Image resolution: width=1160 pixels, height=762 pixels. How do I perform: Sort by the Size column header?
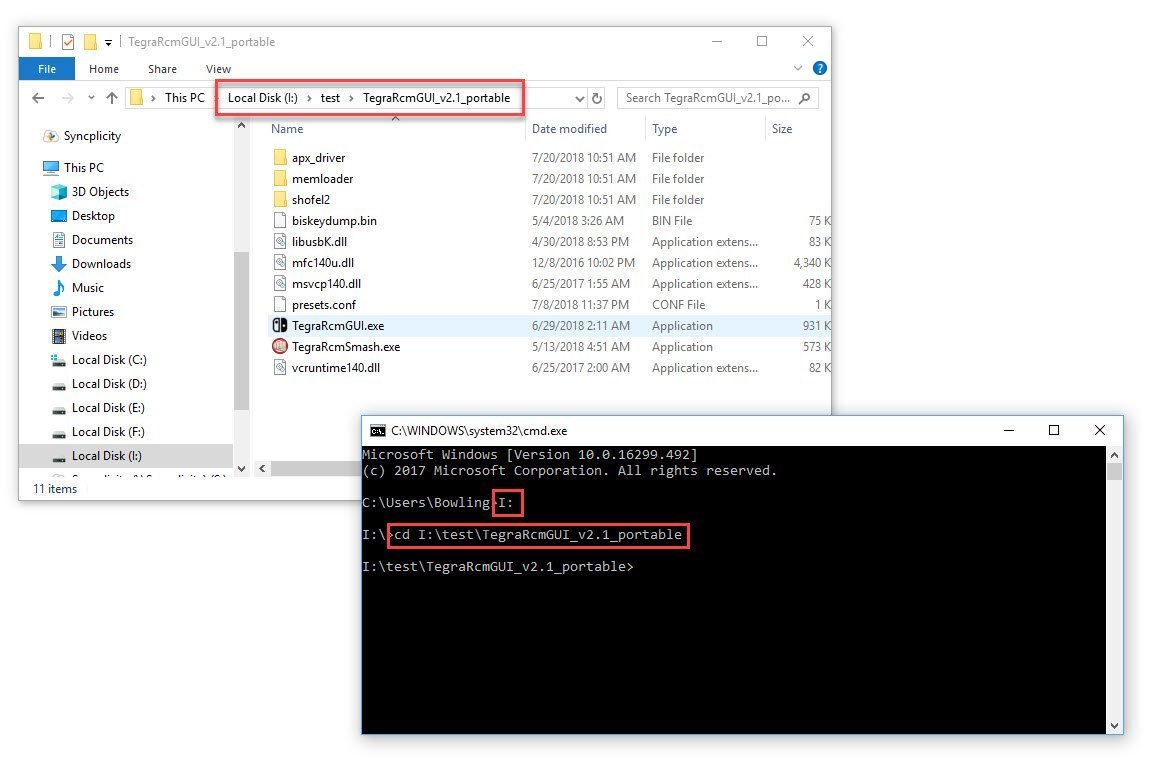(x=782, y=129)
